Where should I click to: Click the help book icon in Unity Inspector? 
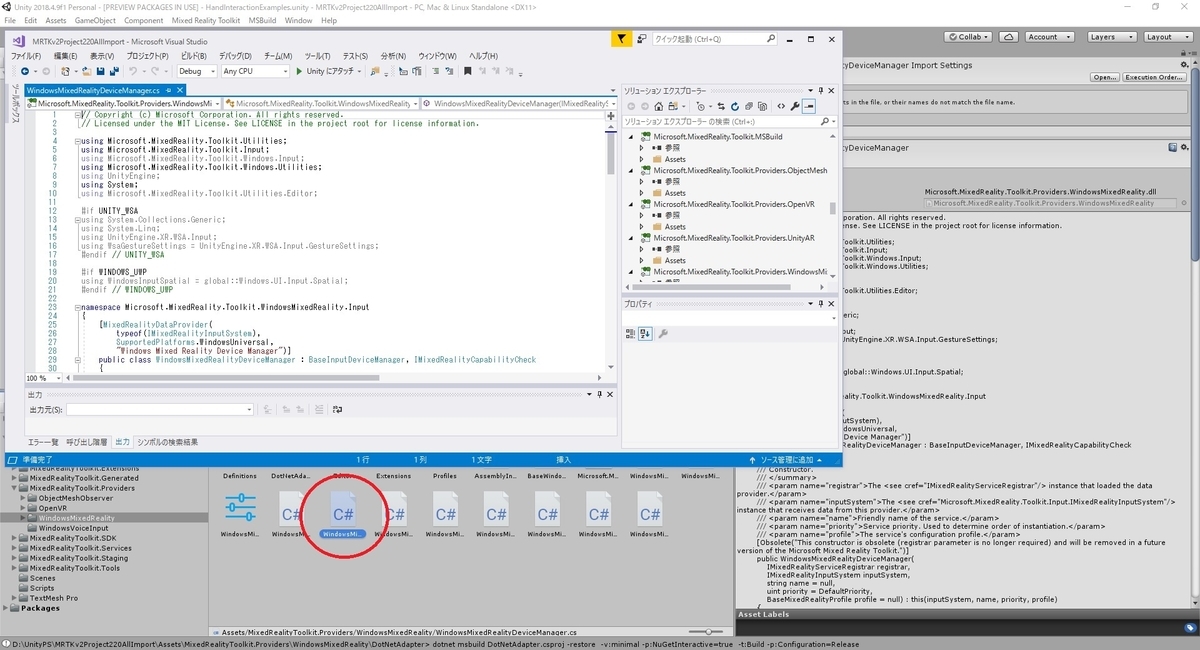(1173, 147)
